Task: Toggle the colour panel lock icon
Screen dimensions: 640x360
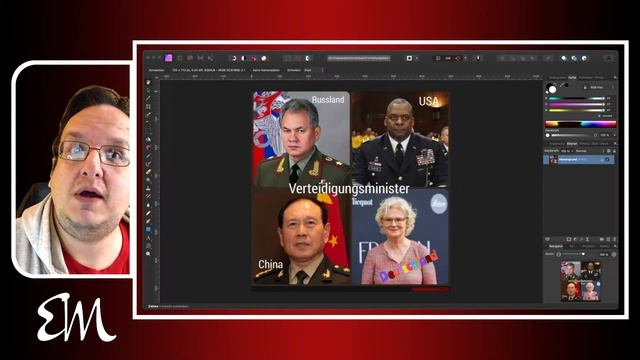Action: point(585,87)
